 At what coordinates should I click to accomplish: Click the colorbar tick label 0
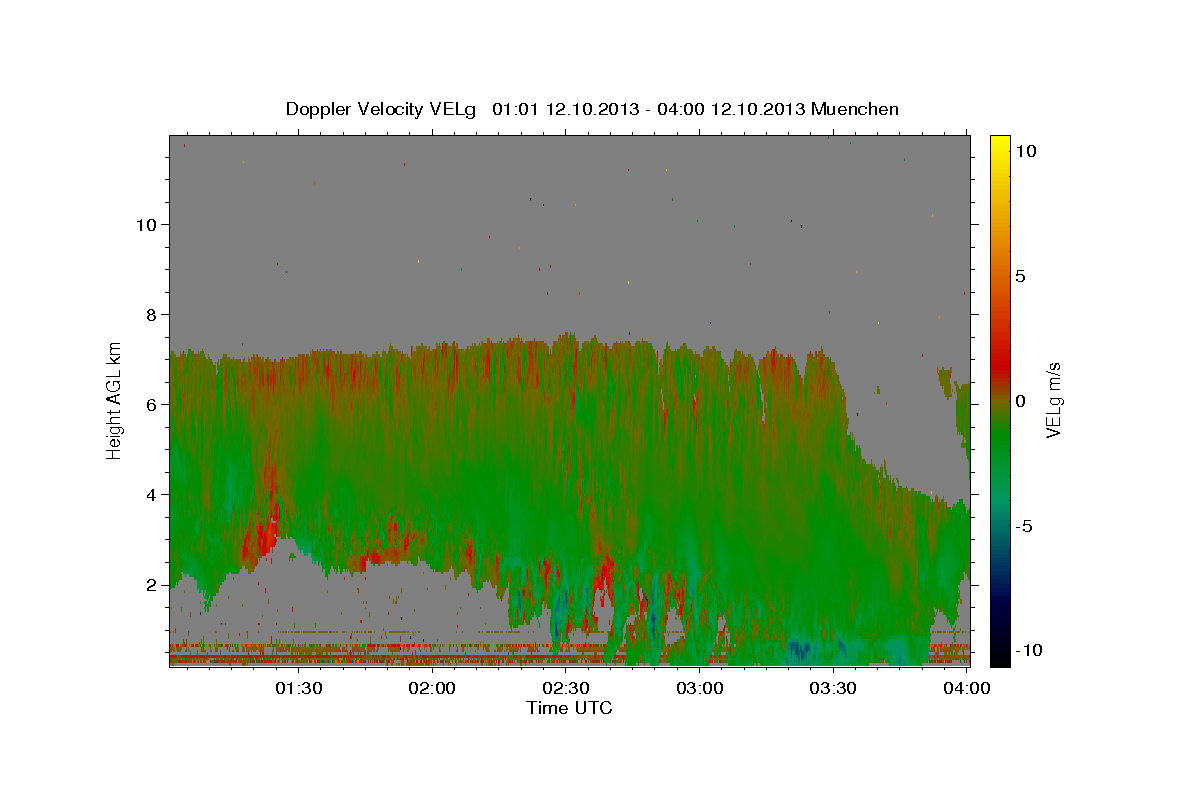pyautogui.click(x=1020, y=400)
